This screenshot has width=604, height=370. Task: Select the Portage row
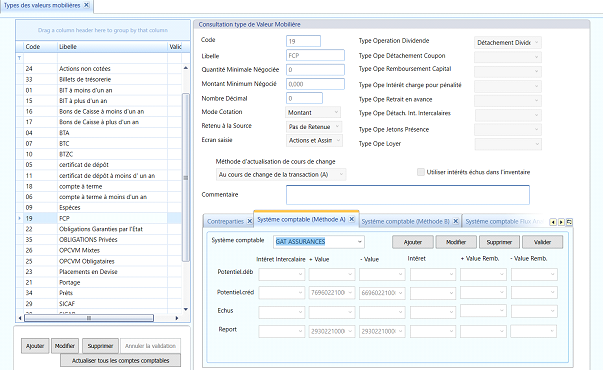tap(99, 282)
